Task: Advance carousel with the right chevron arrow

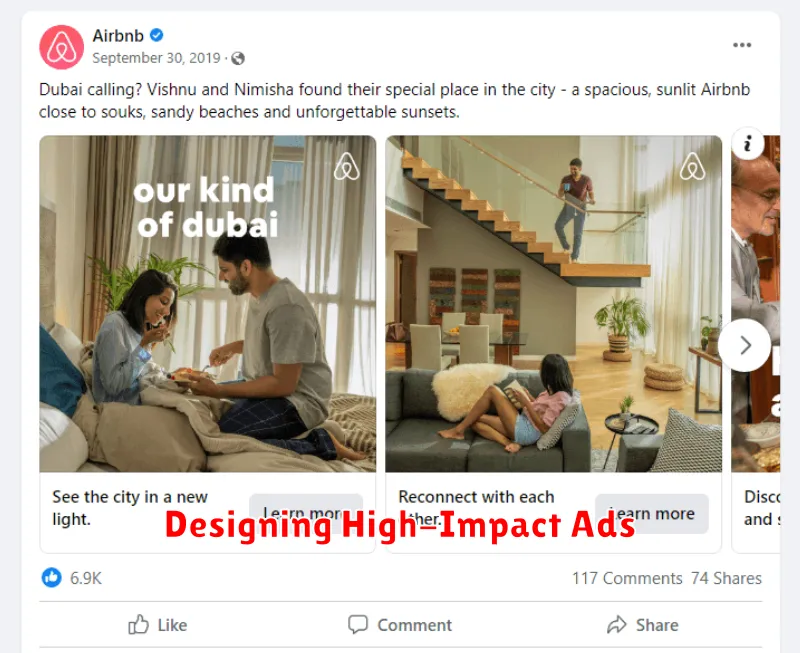Action: (745, 345)
